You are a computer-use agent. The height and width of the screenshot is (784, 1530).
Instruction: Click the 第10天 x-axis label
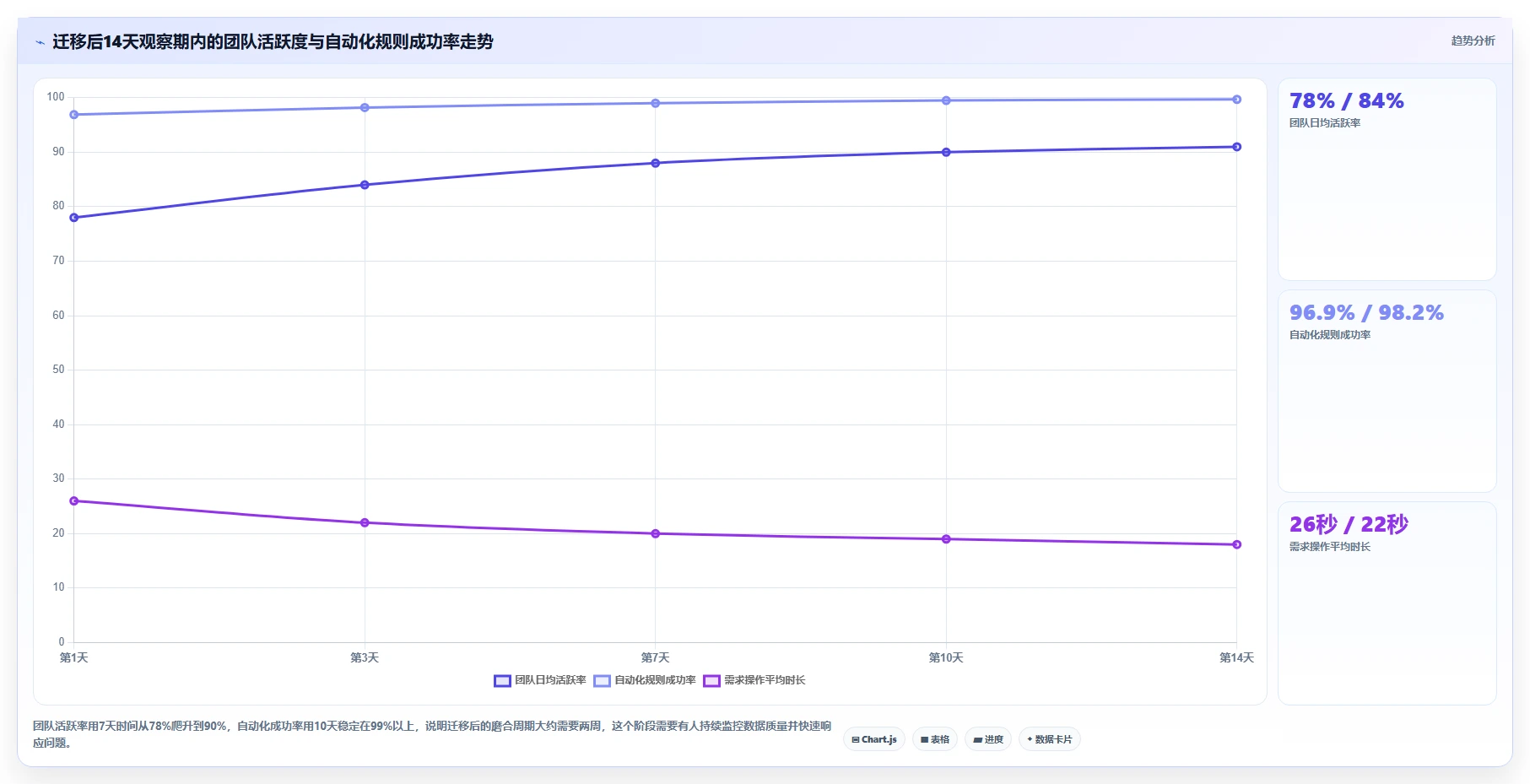[946, 657]
